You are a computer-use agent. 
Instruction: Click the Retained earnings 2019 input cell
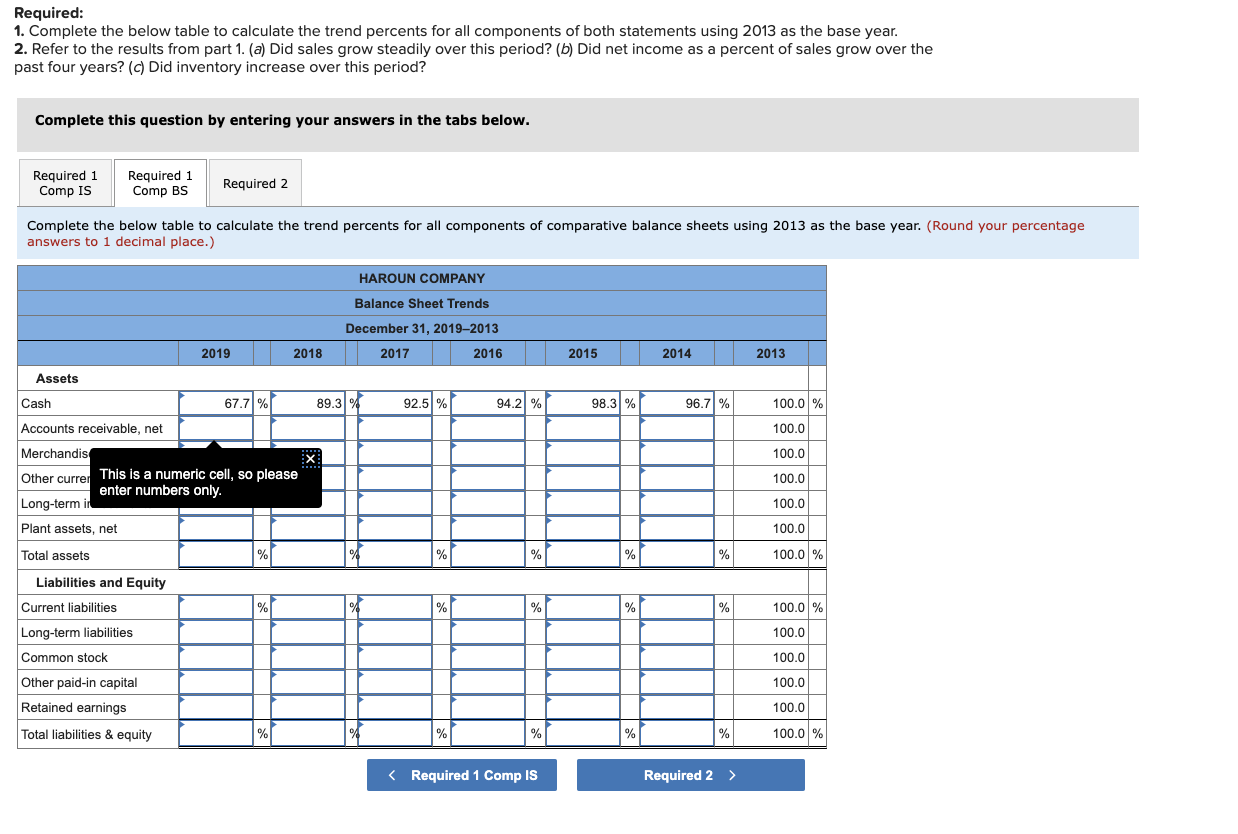pos(215,707)
